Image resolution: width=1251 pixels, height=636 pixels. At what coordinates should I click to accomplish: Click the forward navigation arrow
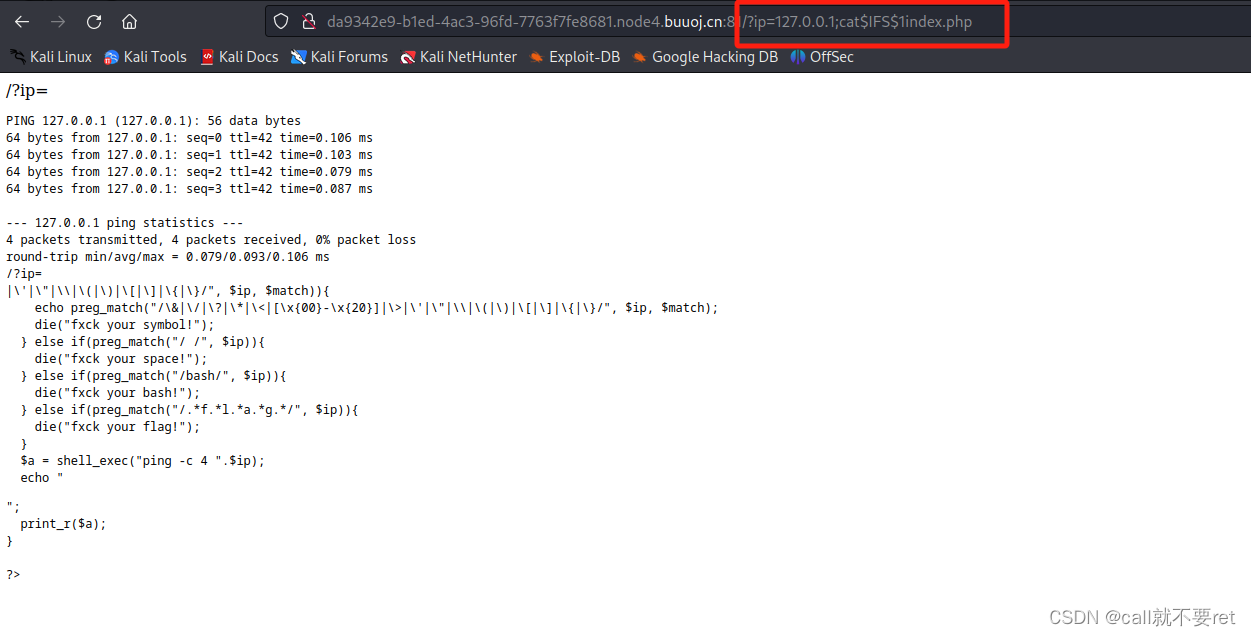click(57, 21)
